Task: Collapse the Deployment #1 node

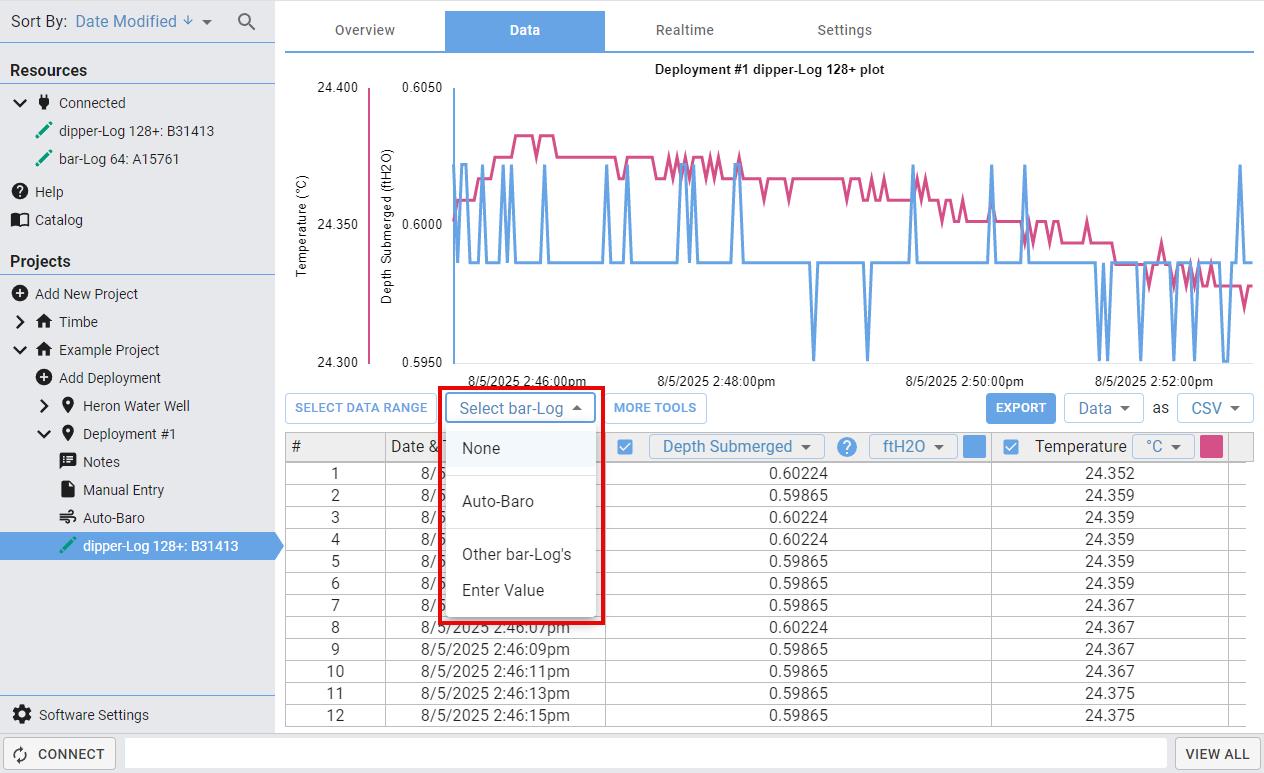Action: [x=44, y=433]
